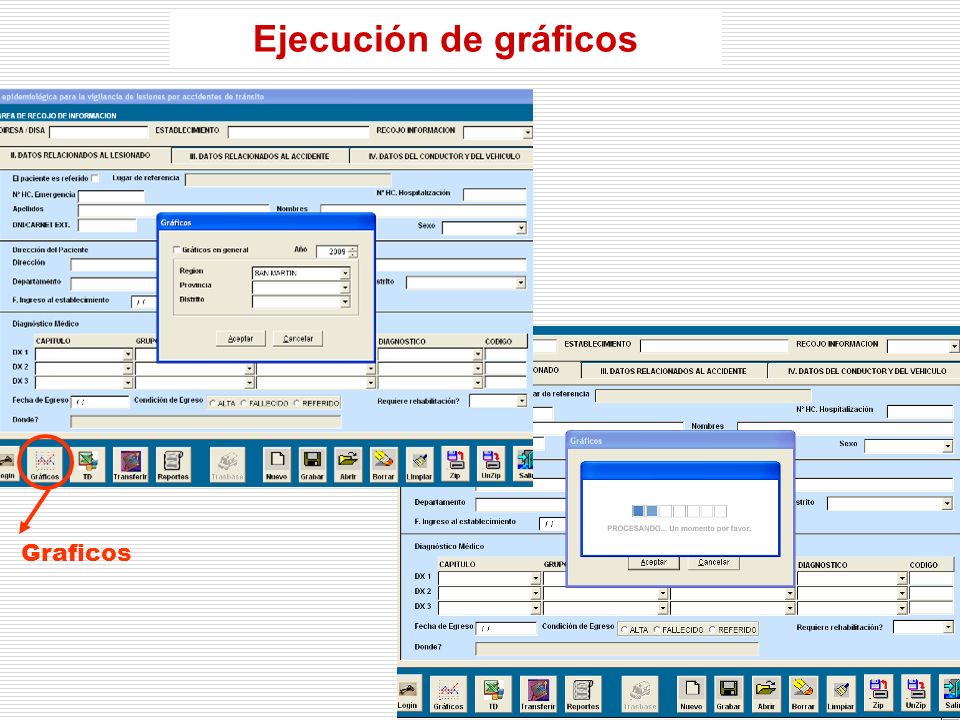The image size is (960, 720).
Task: Click Nuevo icon in the upper-left window
Action: [277, 464]
